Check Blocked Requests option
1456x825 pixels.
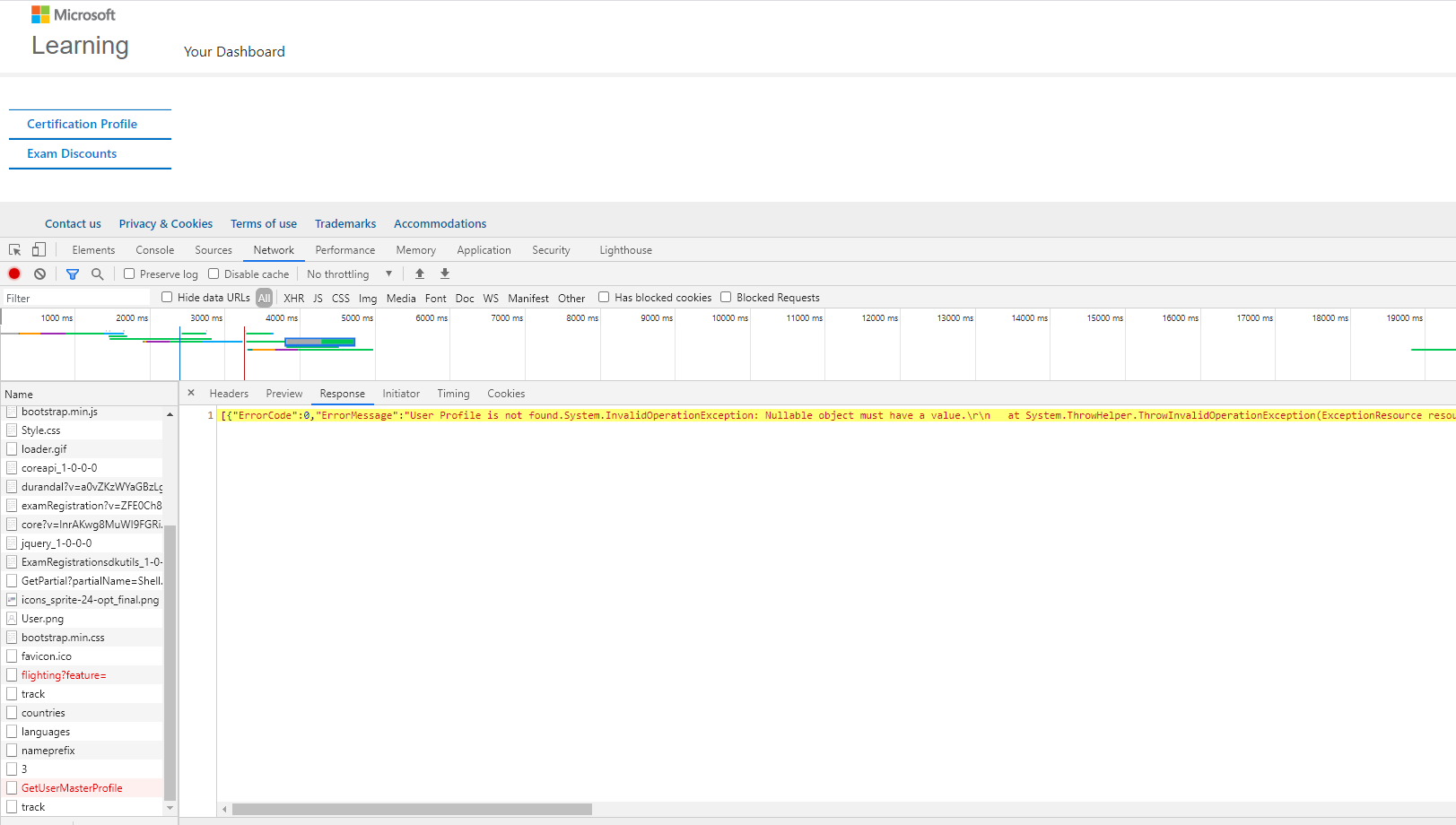[x=726, y=297]
